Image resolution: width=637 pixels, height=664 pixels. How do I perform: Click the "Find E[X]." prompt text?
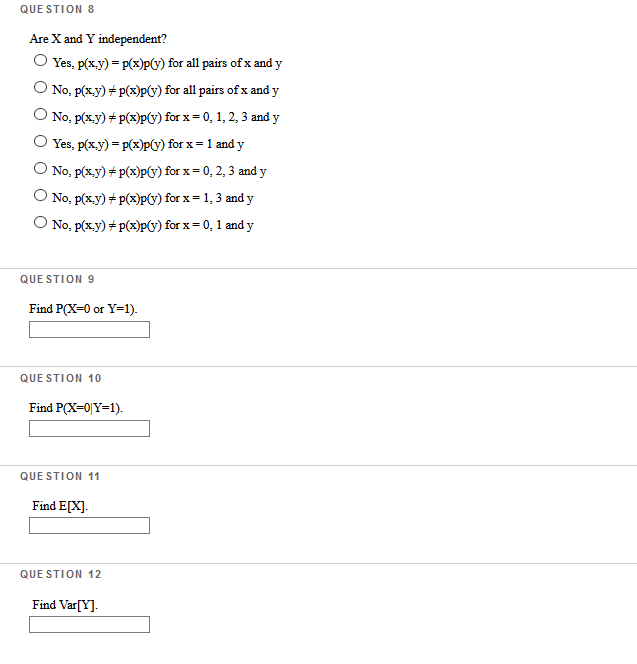60,506
